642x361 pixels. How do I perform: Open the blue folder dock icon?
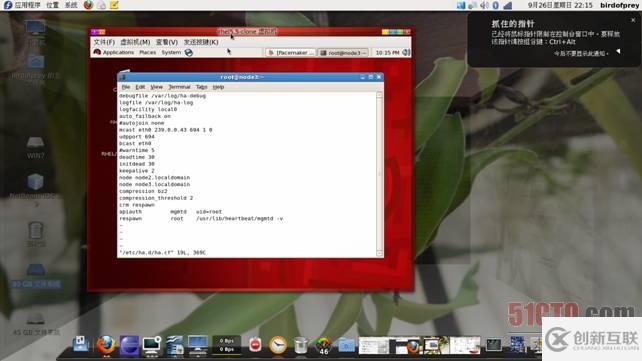tap(346, 345)
